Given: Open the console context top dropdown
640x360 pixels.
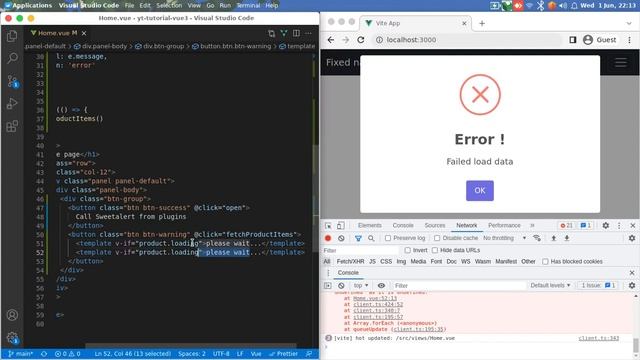Looking at the screenshot, I should click(361, 285).
